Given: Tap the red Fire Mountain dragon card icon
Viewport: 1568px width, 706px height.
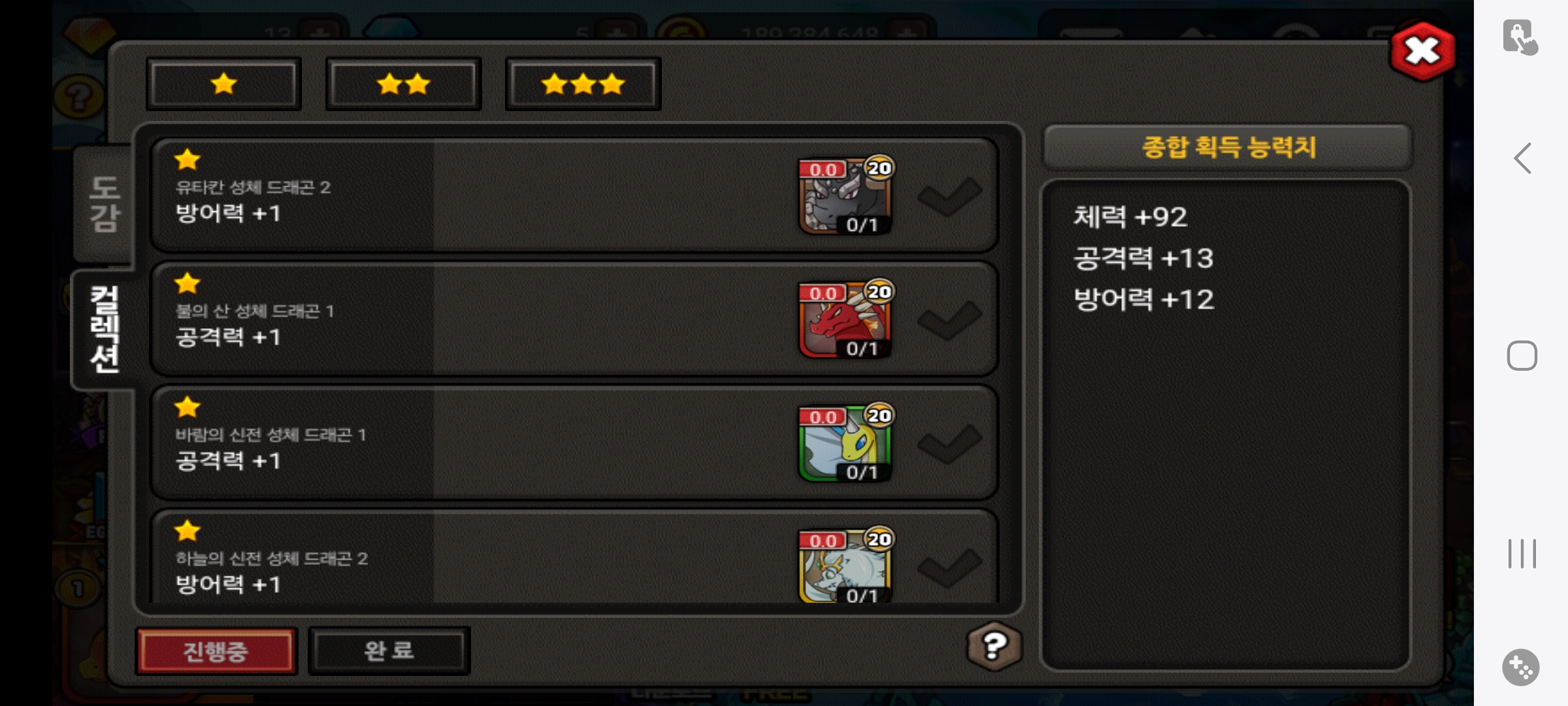Looking at the screenshot, I should click(845, 320).
